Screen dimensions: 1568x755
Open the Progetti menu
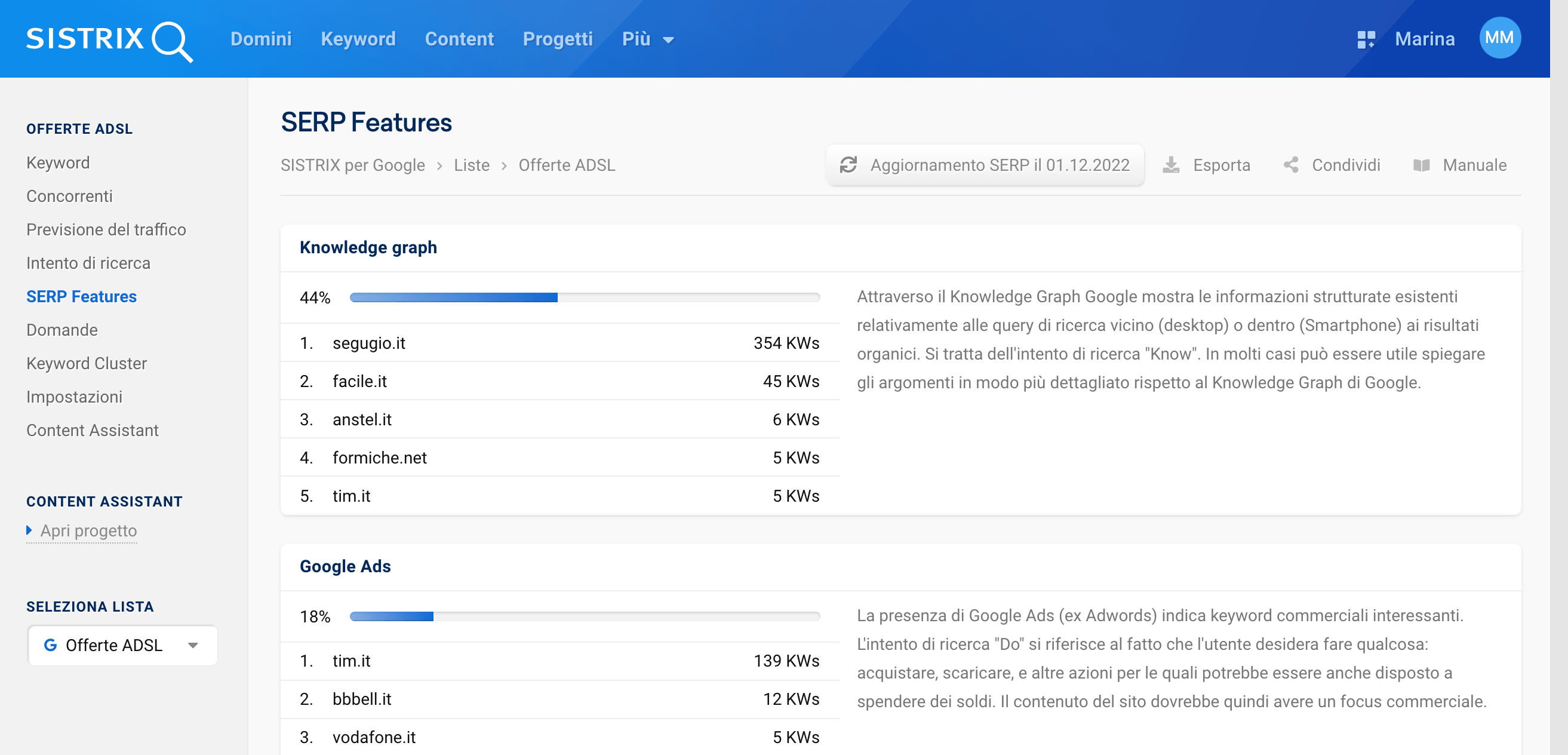pos(558,39)
